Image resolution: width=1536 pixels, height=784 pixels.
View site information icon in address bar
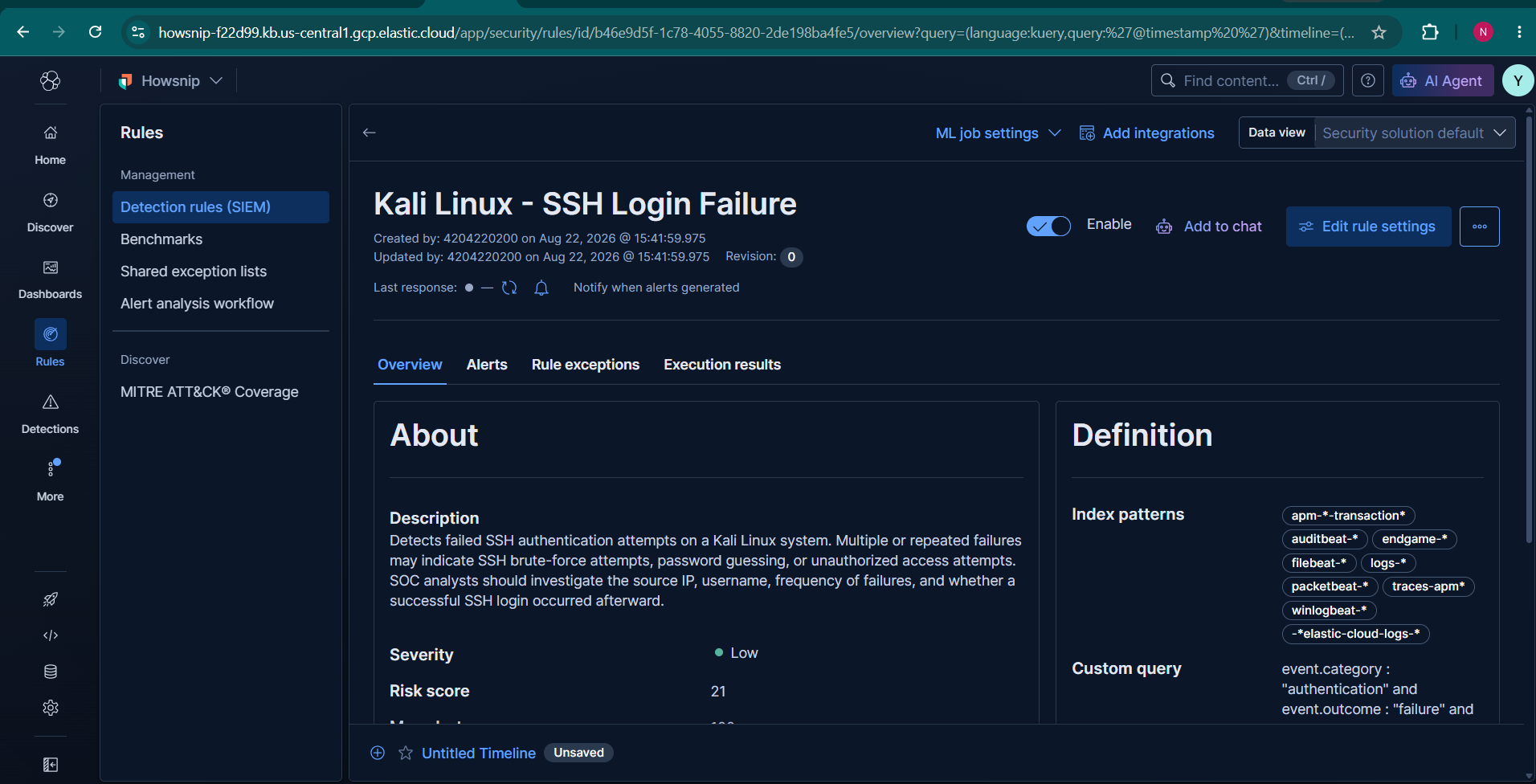(138, 32)
